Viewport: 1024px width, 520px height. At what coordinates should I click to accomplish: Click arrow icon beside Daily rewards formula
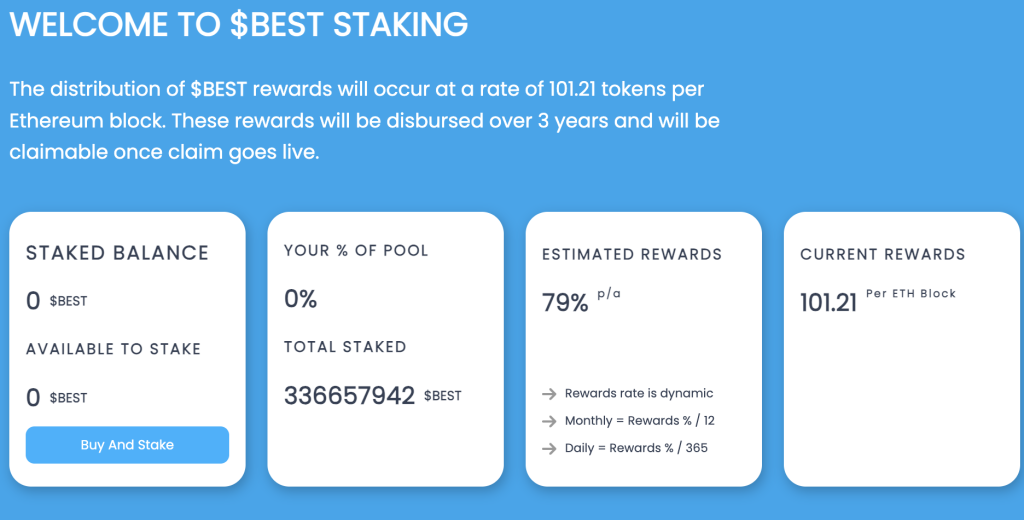click(548, 448)
